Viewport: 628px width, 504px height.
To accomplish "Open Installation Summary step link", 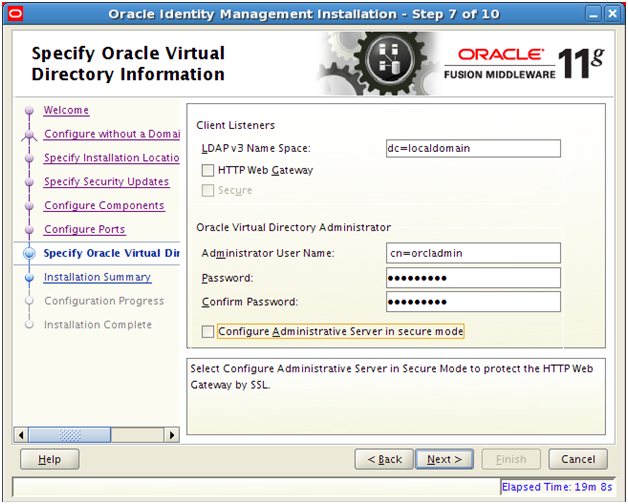I will click(97, 277).
